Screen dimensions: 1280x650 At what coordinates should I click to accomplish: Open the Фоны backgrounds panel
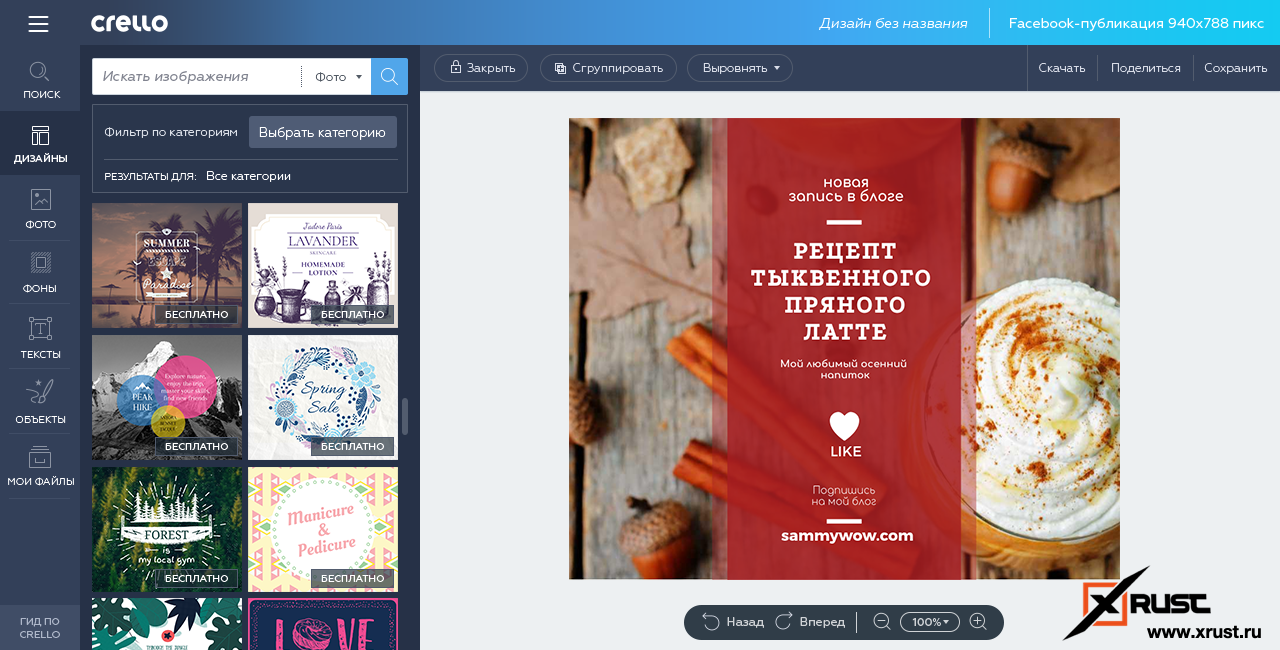coord(40,273)
